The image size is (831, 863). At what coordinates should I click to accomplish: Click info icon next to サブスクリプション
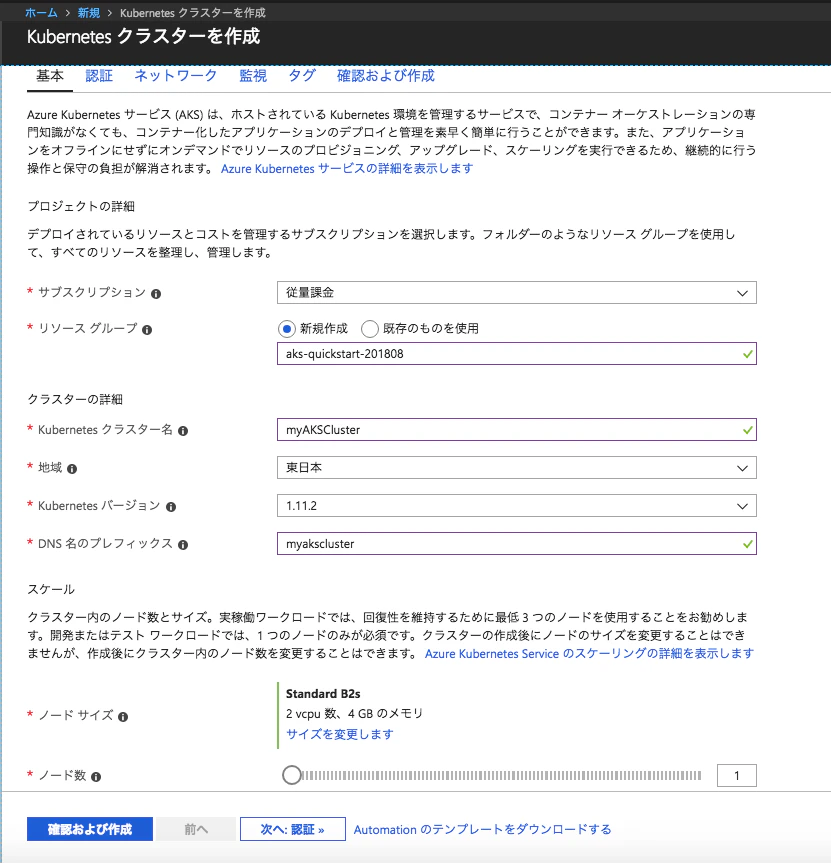click(156, 294)
